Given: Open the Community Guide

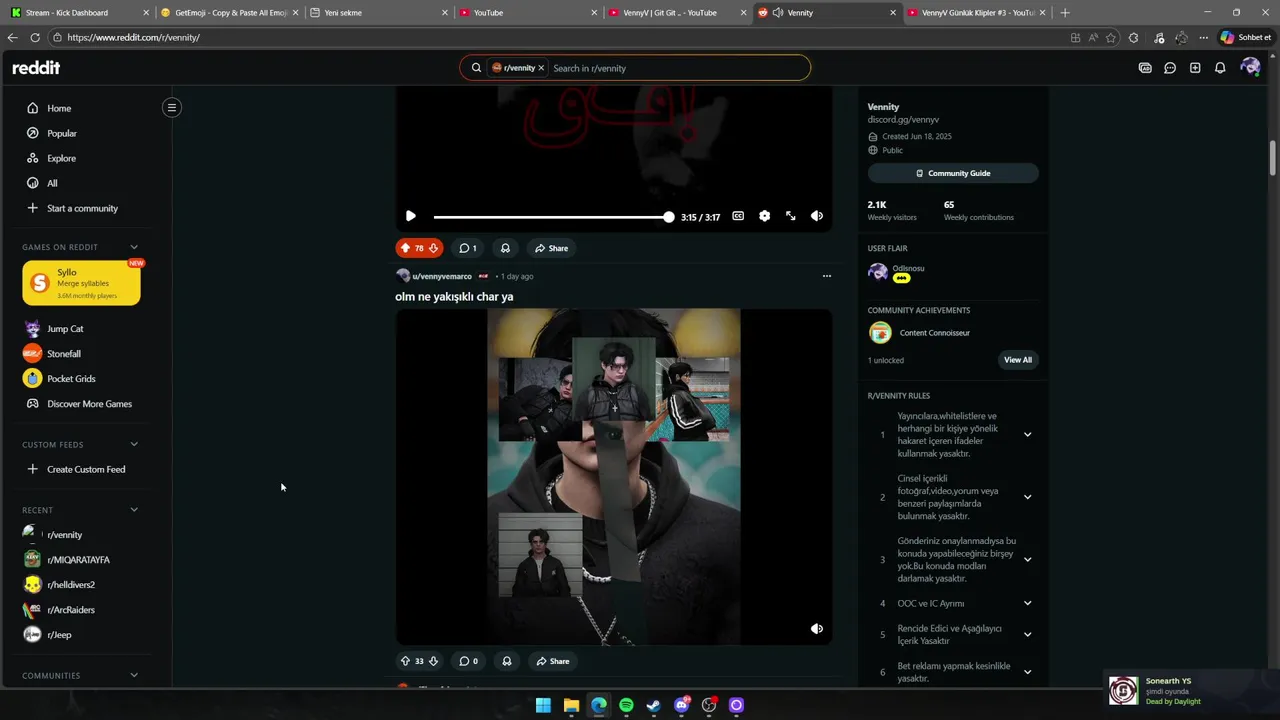Looking at the screenshot, I should (x=953, y=173).
